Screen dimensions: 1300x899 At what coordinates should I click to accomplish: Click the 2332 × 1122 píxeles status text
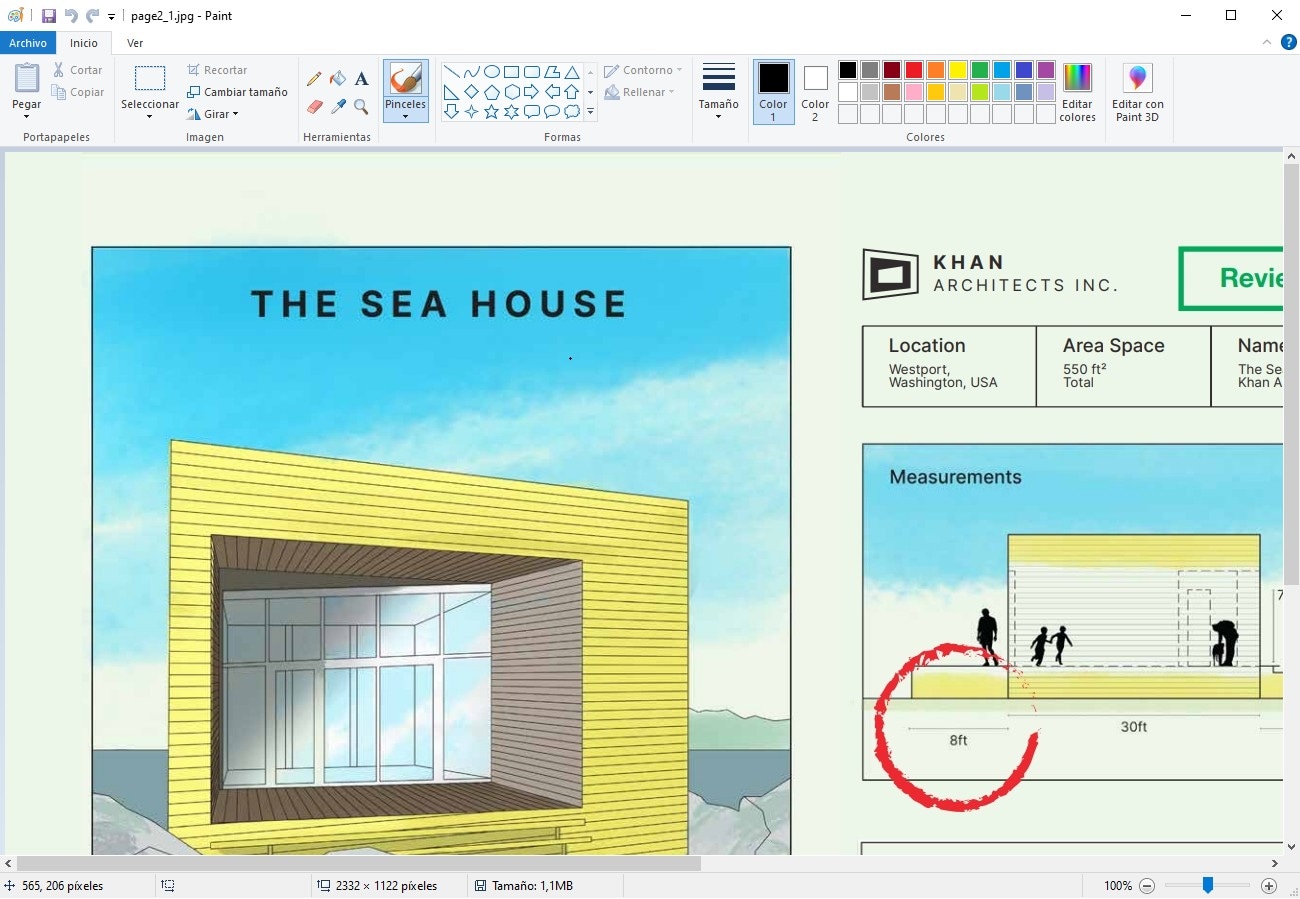(x=386, y=886)
